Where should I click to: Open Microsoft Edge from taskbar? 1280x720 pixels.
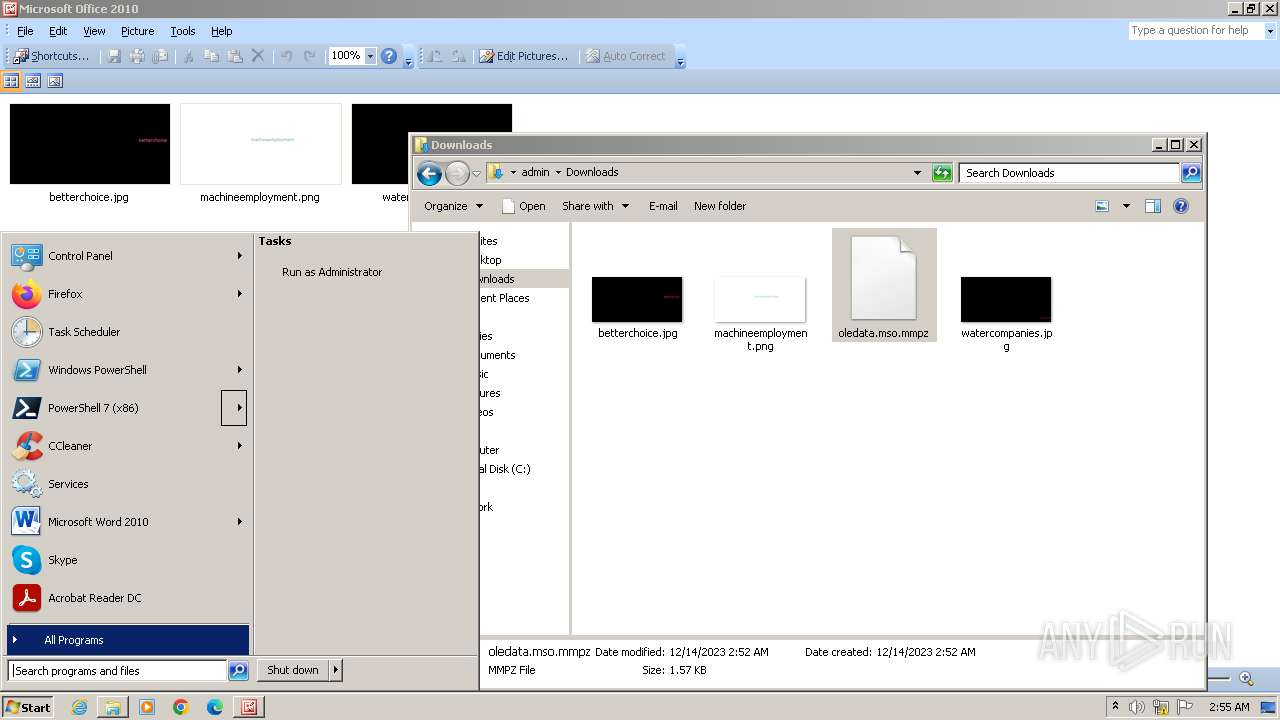[215, 707]
